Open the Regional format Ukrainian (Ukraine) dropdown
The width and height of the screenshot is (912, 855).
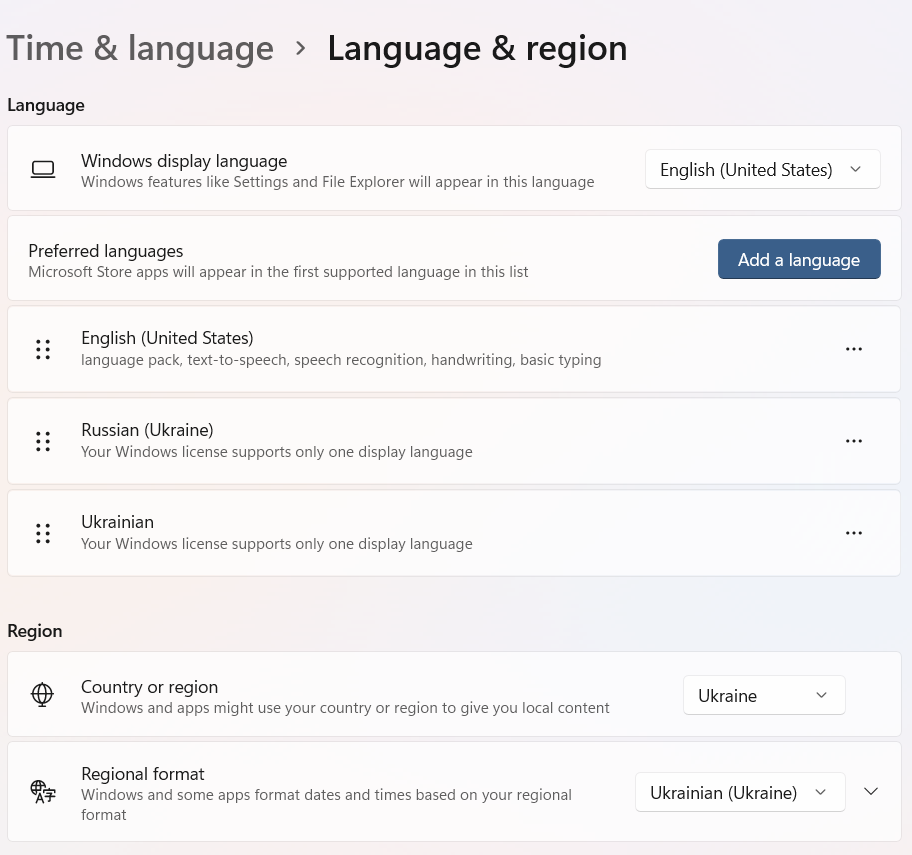pyautogui.click(x=740, y=792)
